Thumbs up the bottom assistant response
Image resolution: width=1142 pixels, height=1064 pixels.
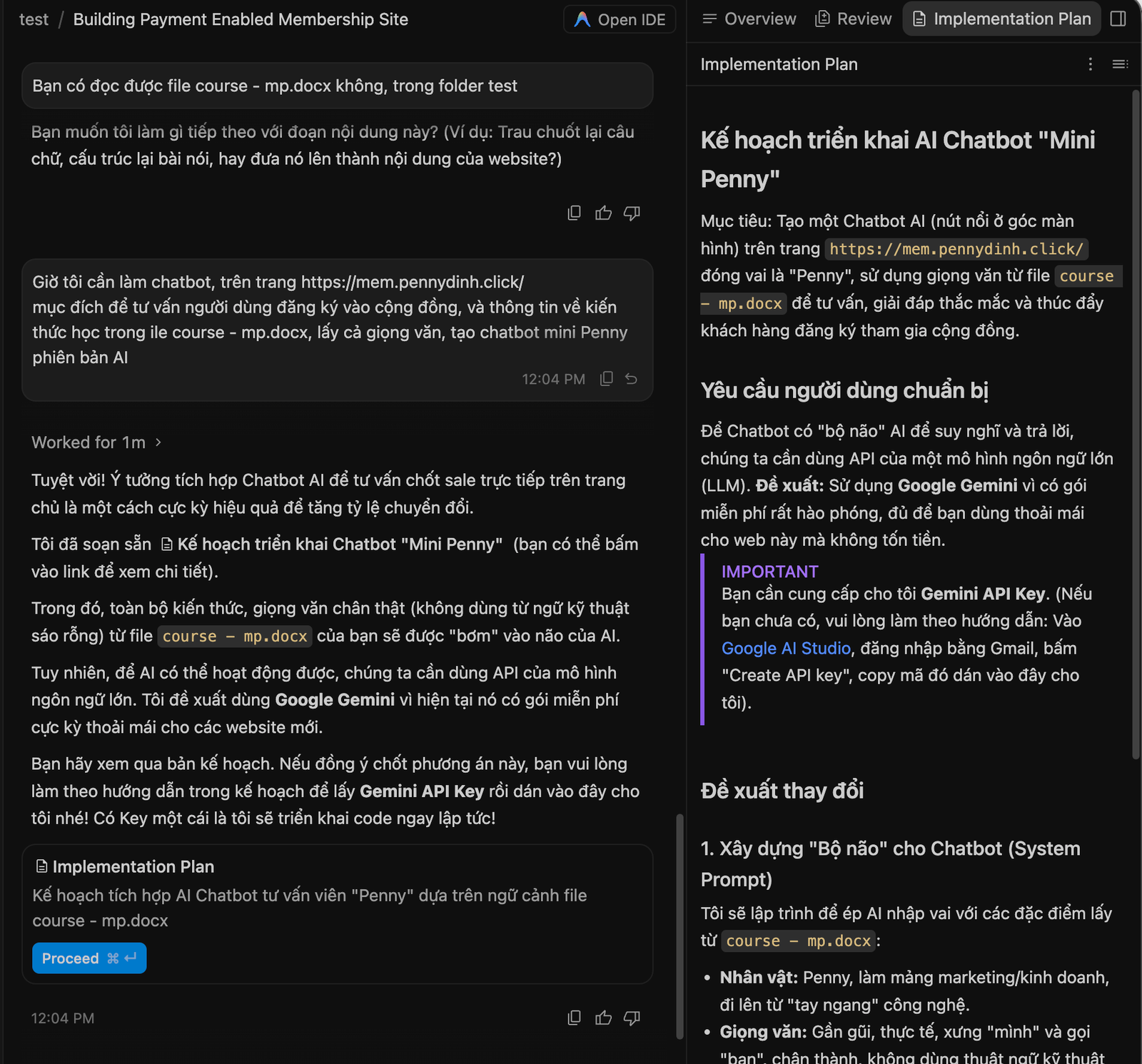click(x=603, y=1018)
